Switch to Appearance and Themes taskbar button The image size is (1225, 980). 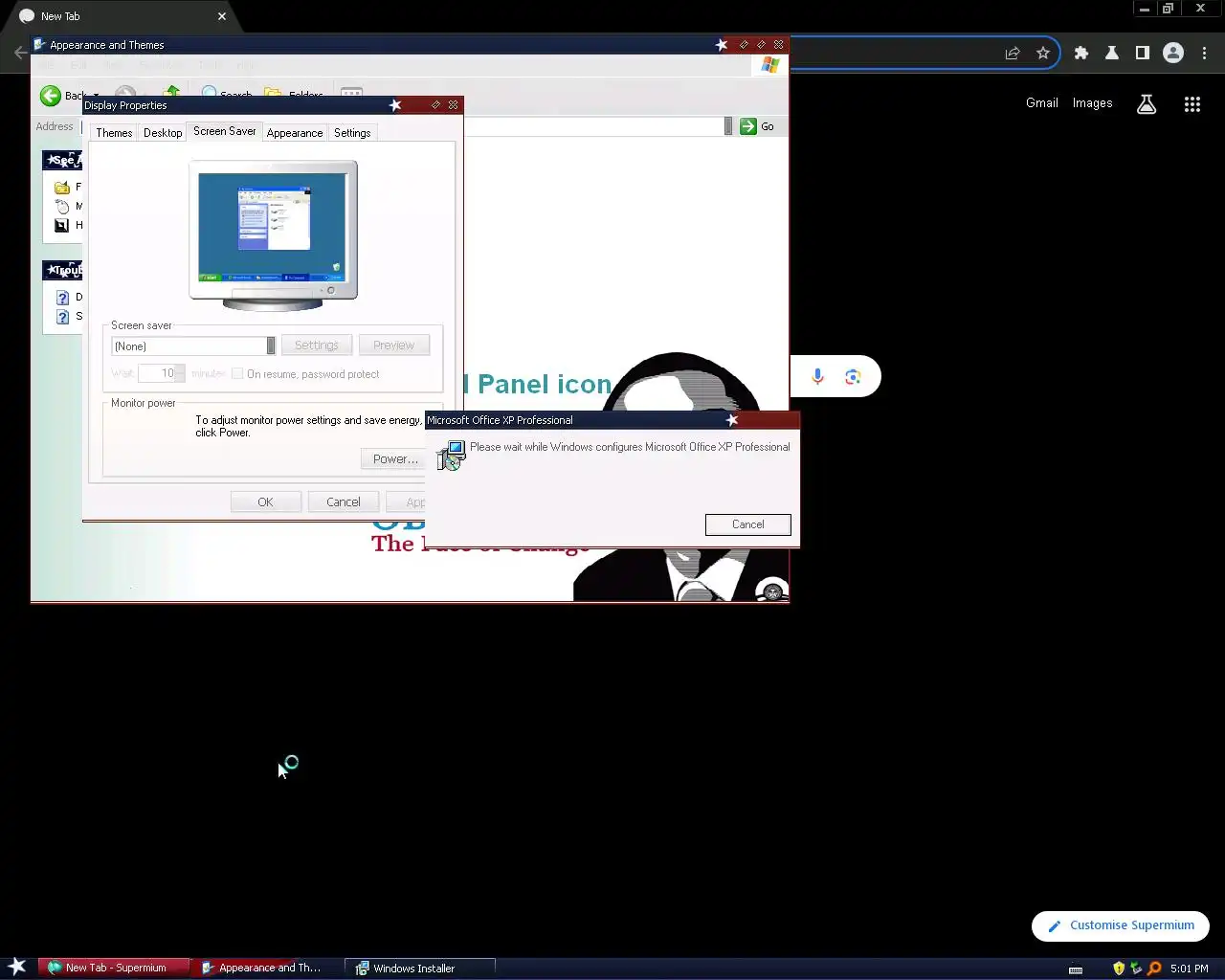click(x=267, y=968)
